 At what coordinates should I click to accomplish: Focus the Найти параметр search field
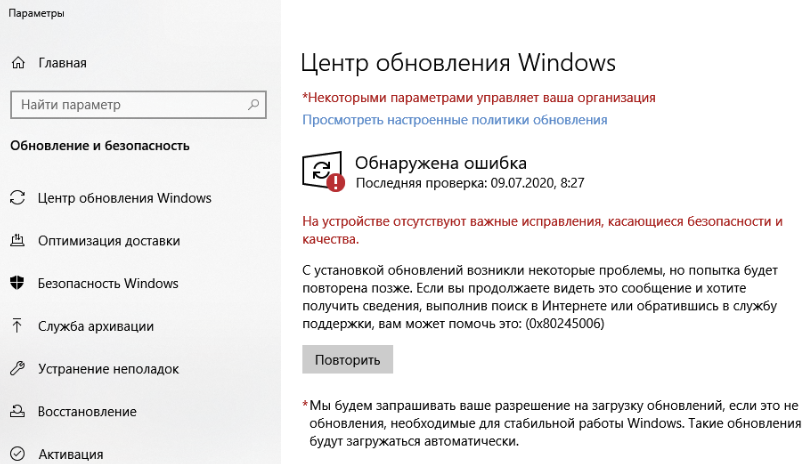click(x=138, y=105)
